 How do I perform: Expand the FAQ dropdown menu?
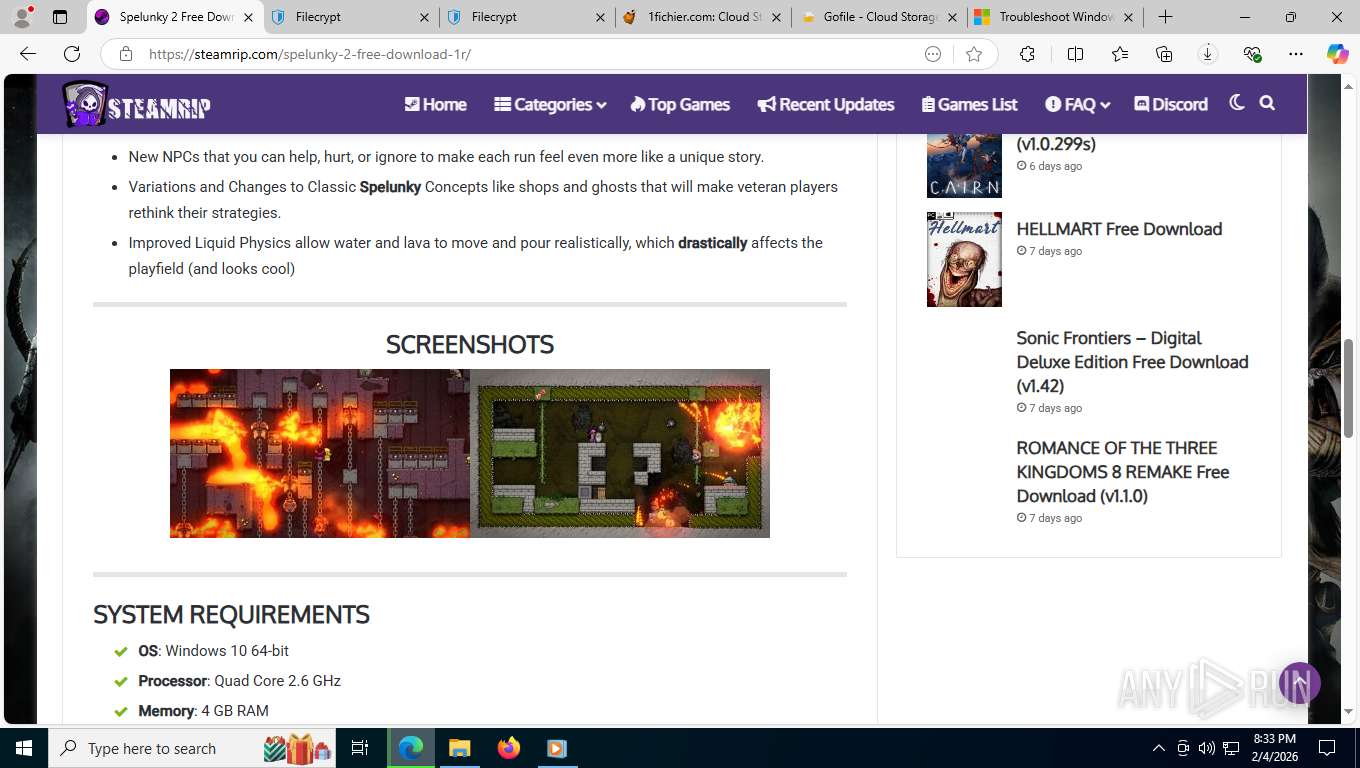[1078, 104]
